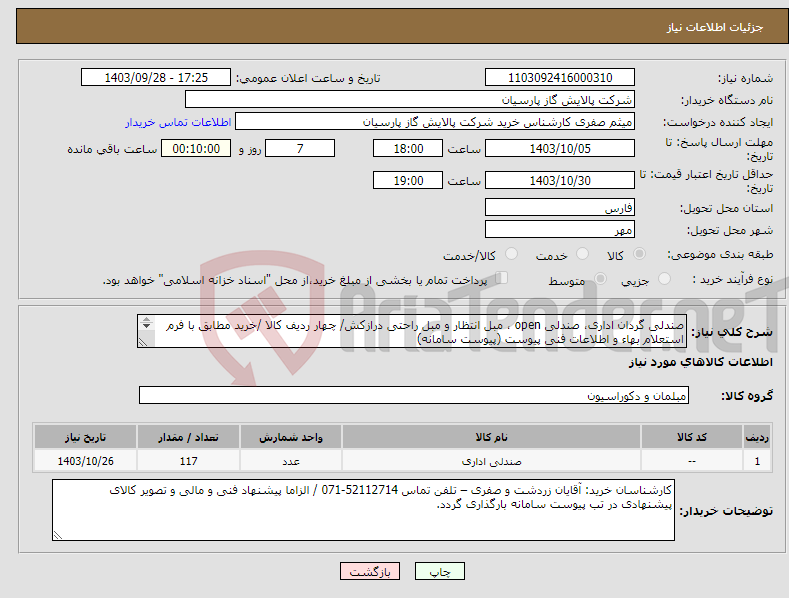Click resize handle of buyer notes box
This screenshot has height=598, width=789.
(58, 535)
